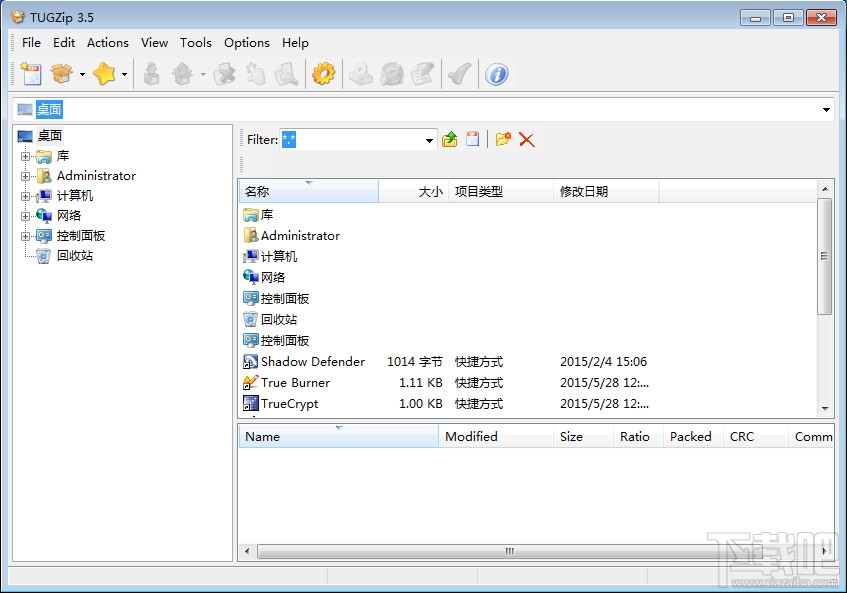Click the grayed notepad with pen icon

coord(423,74)
